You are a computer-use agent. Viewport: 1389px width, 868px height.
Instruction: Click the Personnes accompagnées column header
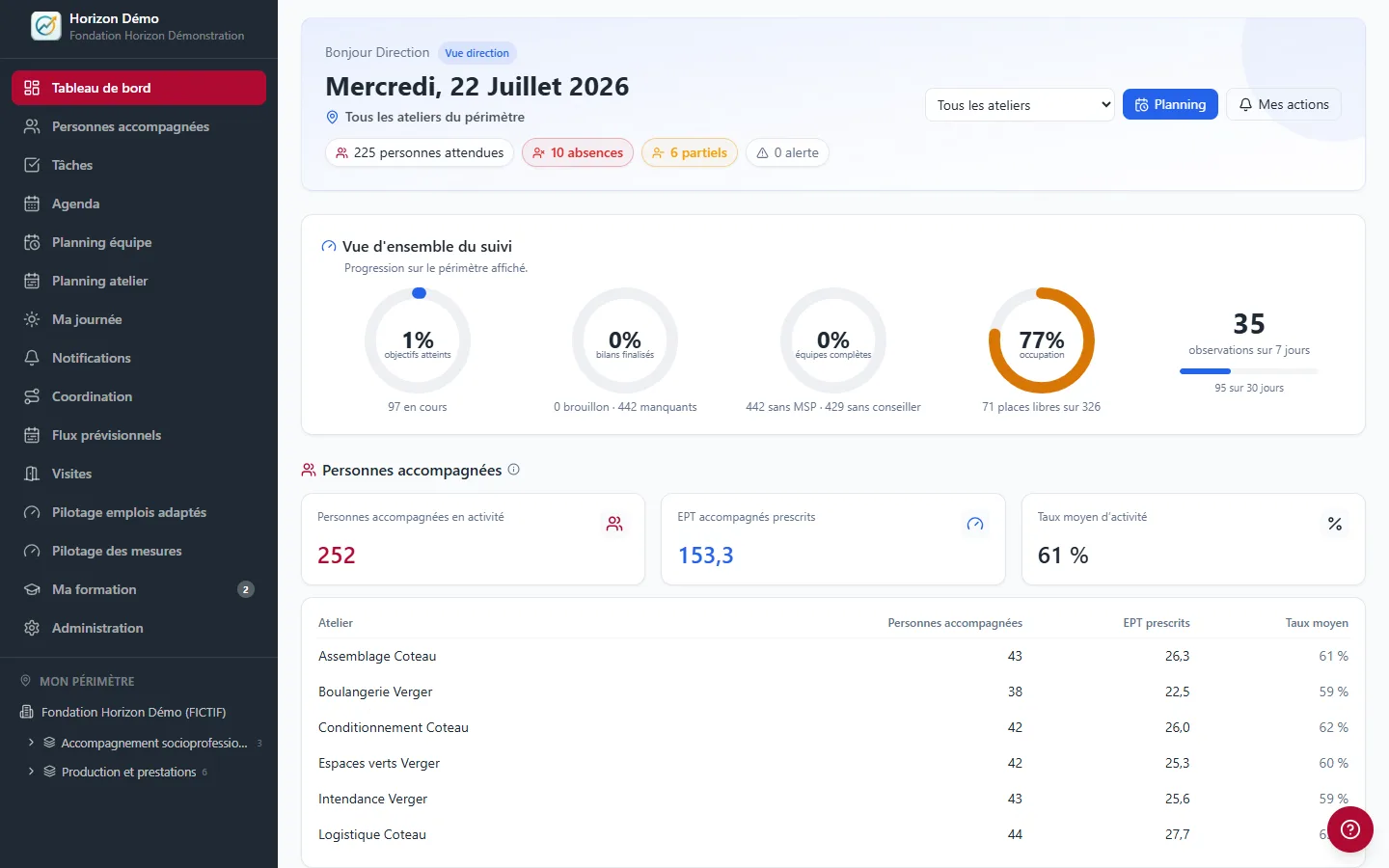(x=955, y=623)
